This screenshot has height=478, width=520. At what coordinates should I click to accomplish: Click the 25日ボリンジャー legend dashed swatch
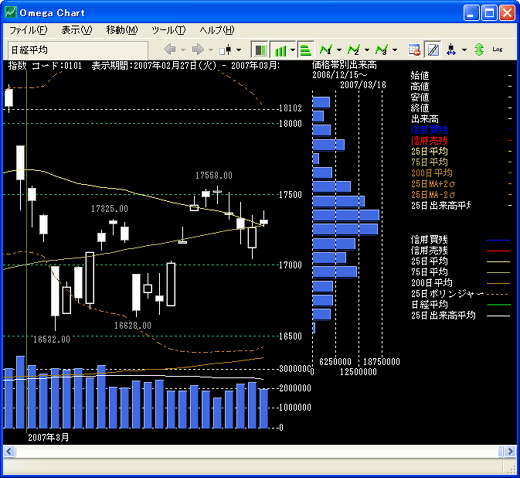[x=498, y=295]
